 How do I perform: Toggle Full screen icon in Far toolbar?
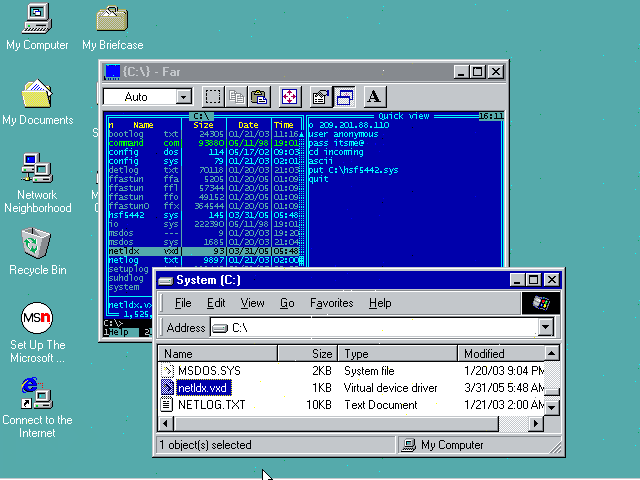(x=289, y=97)
